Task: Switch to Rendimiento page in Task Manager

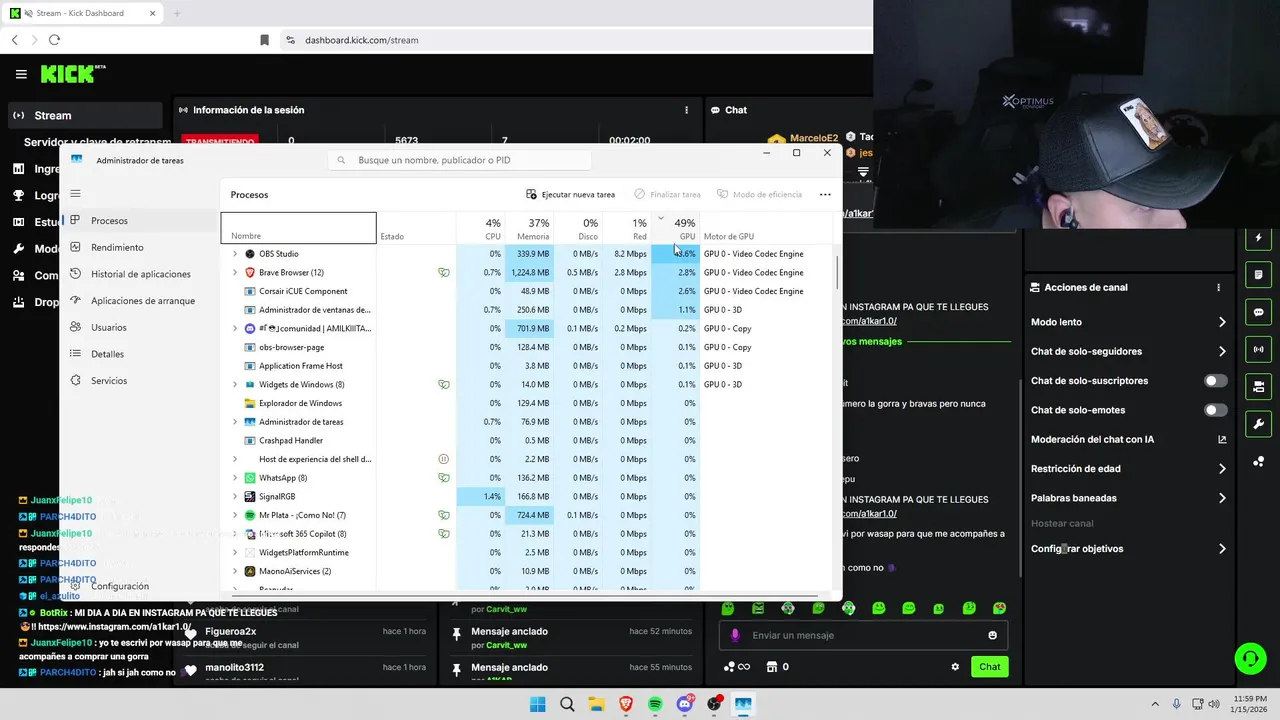Action: [x=140, y=247]
